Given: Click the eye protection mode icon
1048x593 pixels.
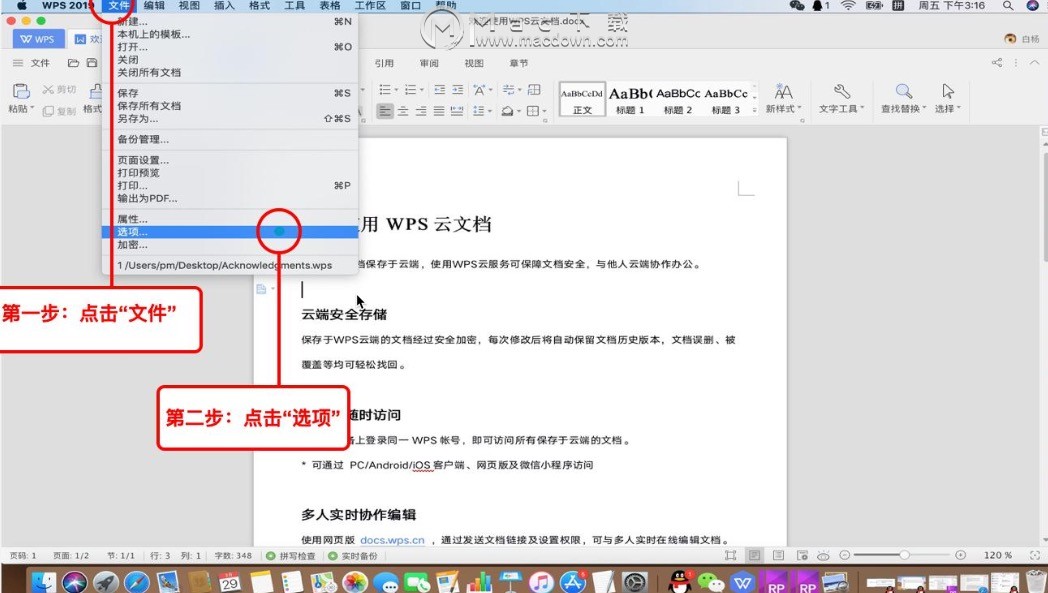Looking at the screenshot, I should 823,555.
